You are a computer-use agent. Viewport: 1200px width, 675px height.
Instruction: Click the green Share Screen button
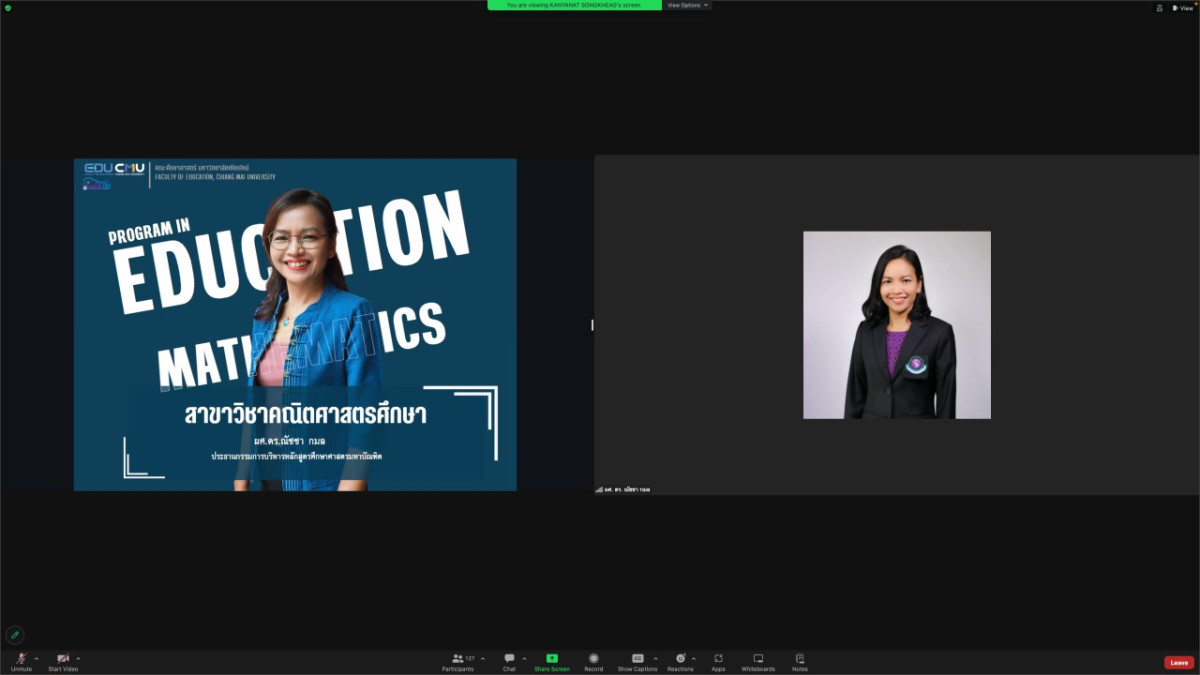click(x=552, y=661)
